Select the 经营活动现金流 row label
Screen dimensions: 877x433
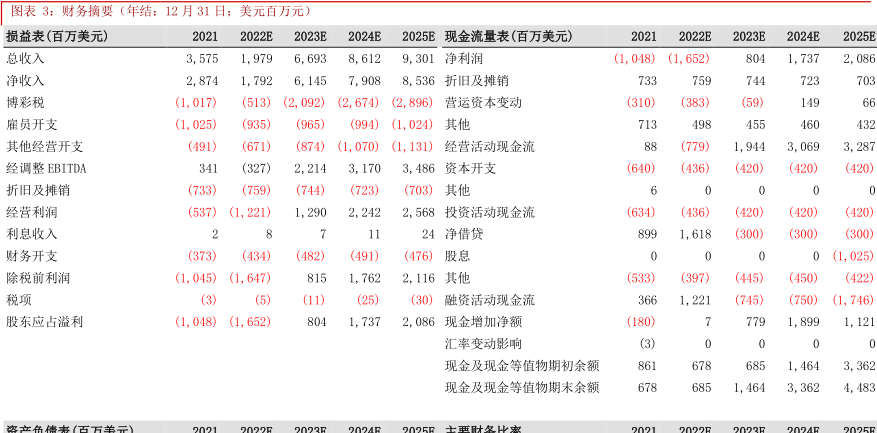490,146
